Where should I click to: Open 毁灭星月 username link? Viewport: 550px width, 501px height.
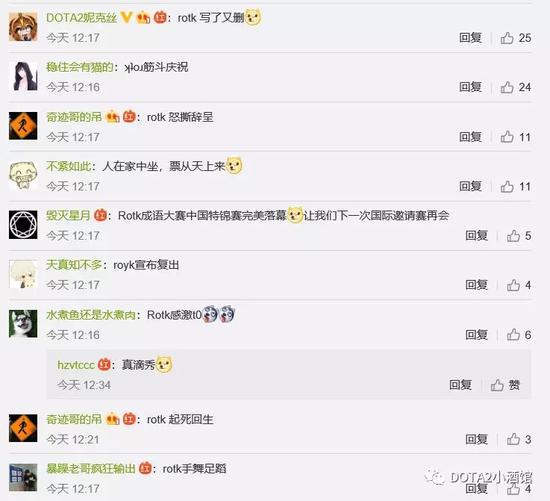click(68, 215)
